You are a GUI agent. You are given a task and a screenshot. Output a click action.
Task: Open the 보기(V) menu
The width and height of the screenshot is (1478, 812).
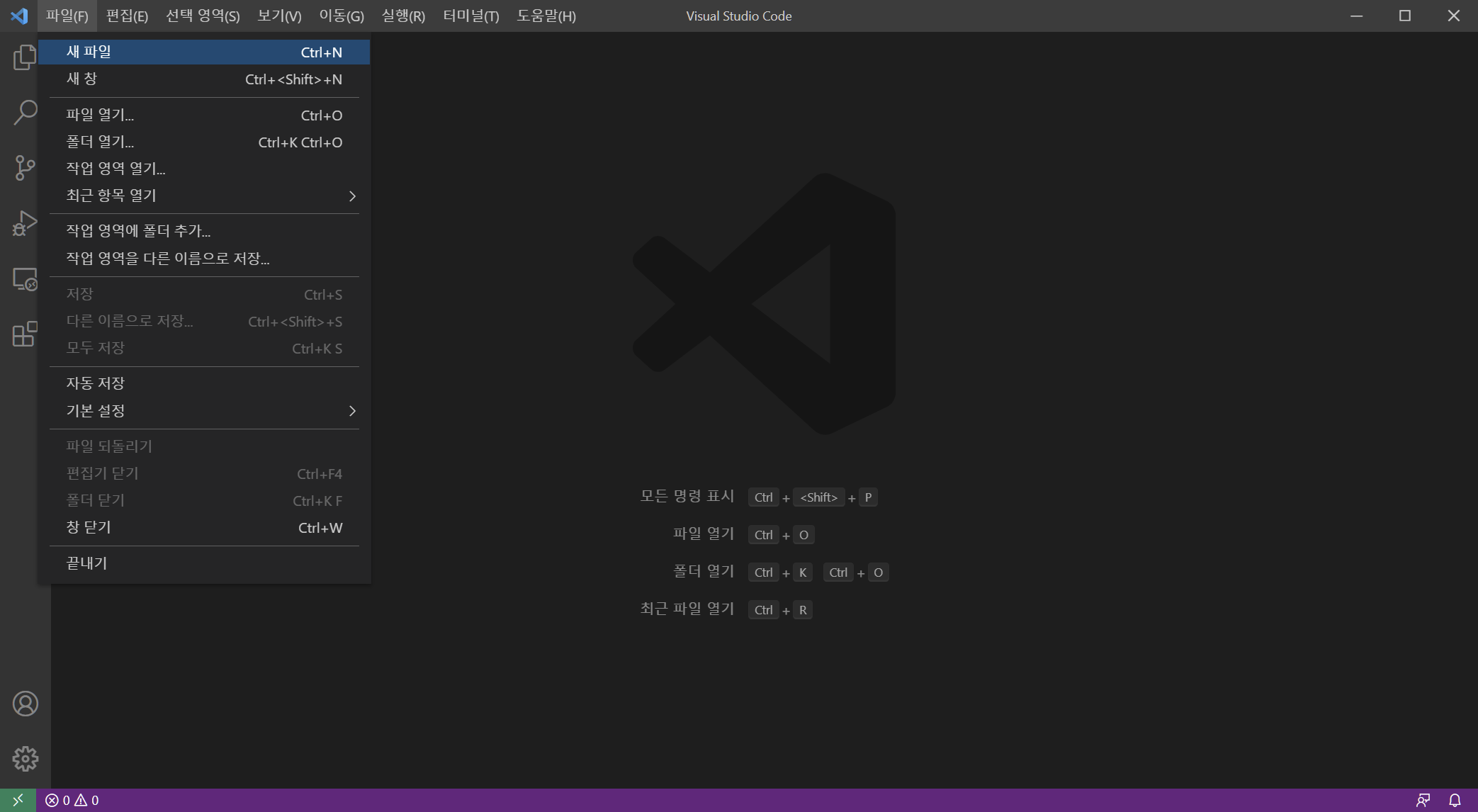point(279,16)
